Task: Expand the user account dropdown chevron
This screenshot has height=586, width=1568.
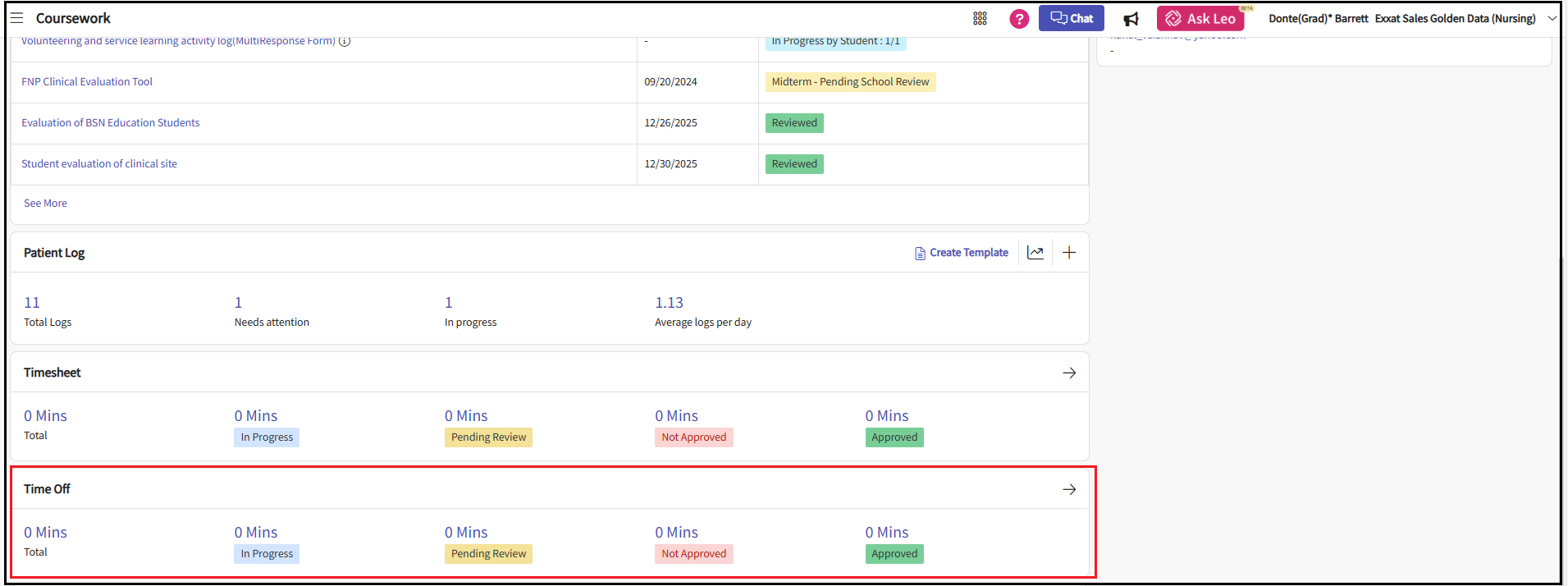Action: tap(1552, 18)
